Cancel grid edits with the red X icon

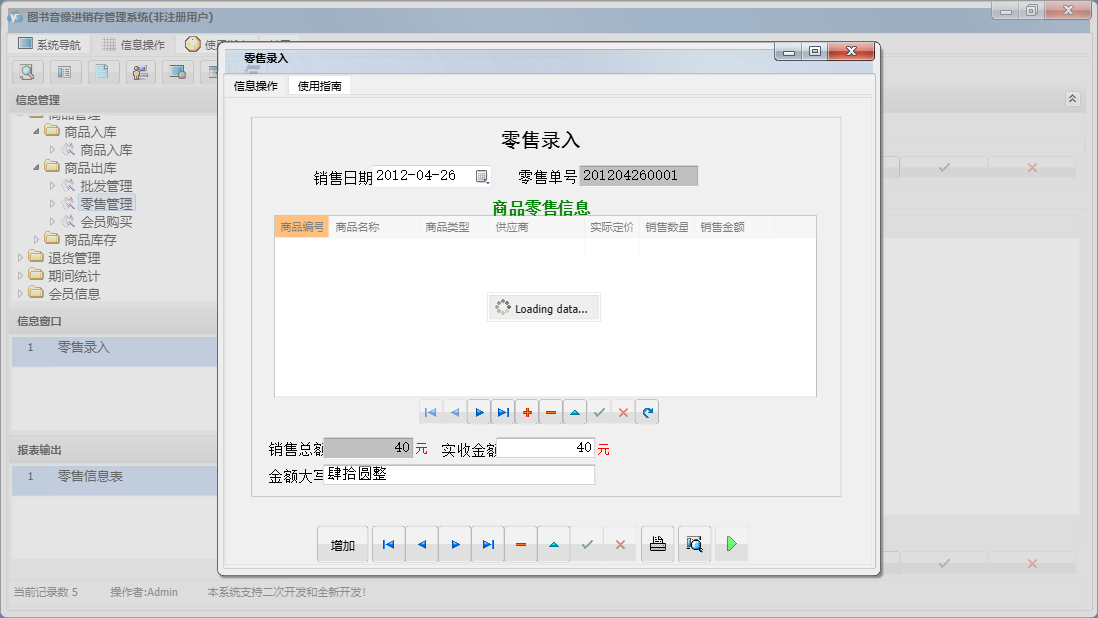click(x=623, y=411)
